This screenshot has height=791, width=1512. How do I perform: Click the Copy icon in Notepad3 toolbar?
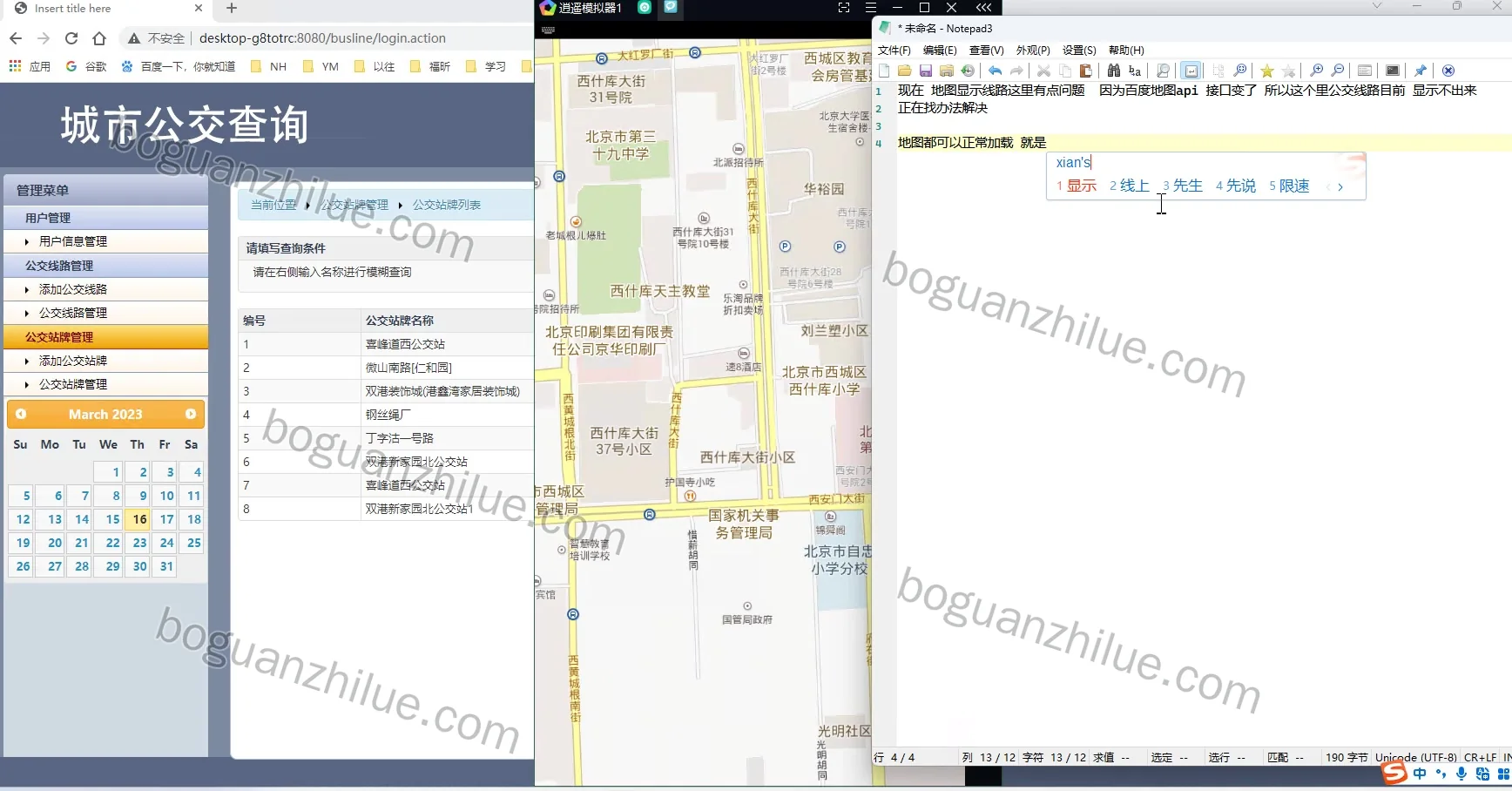coord(1065,71)
